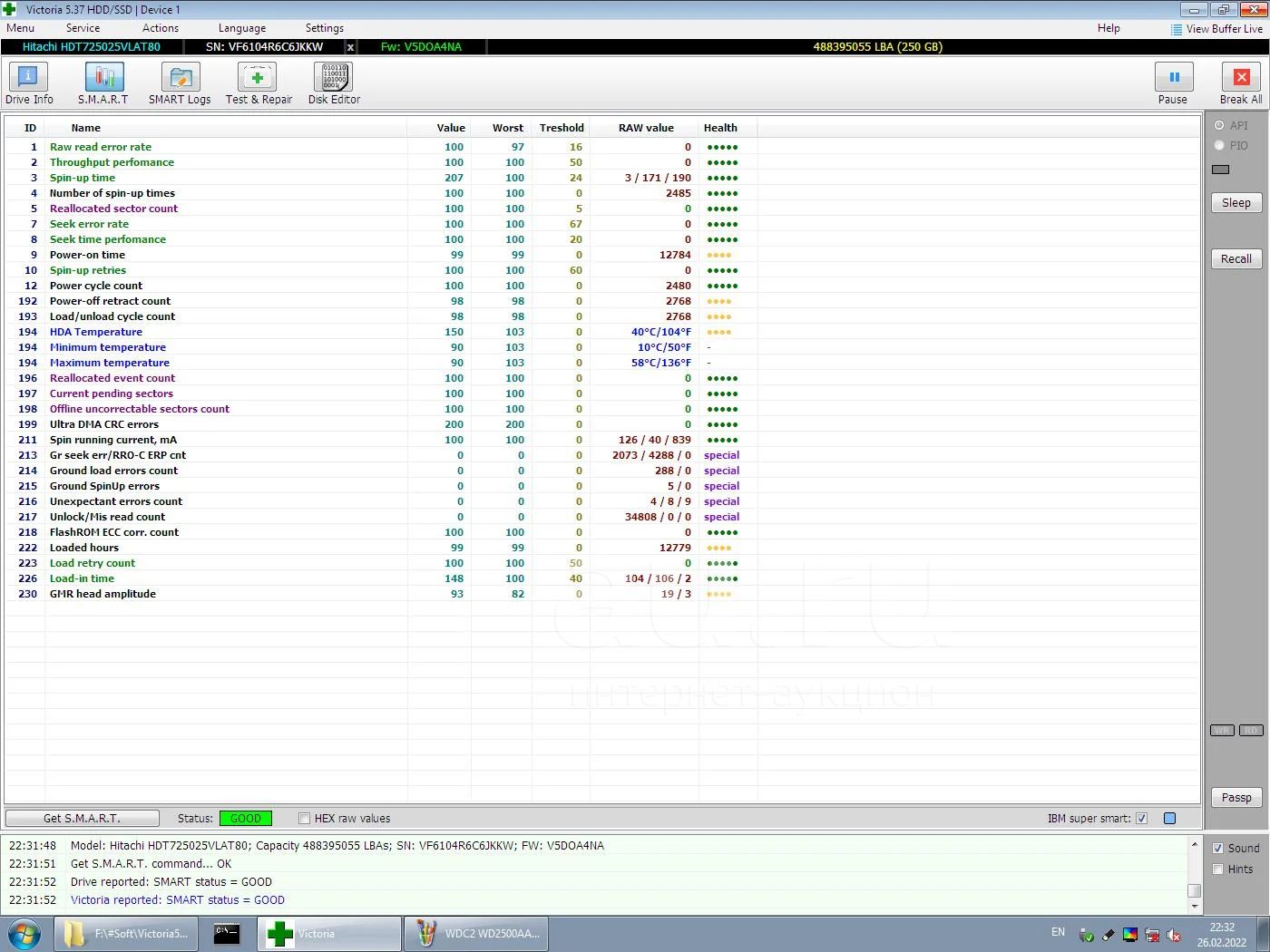Toggle the HEX raw values checkbox
This screenshot has height=952, width=1270.
click(305, 819)
